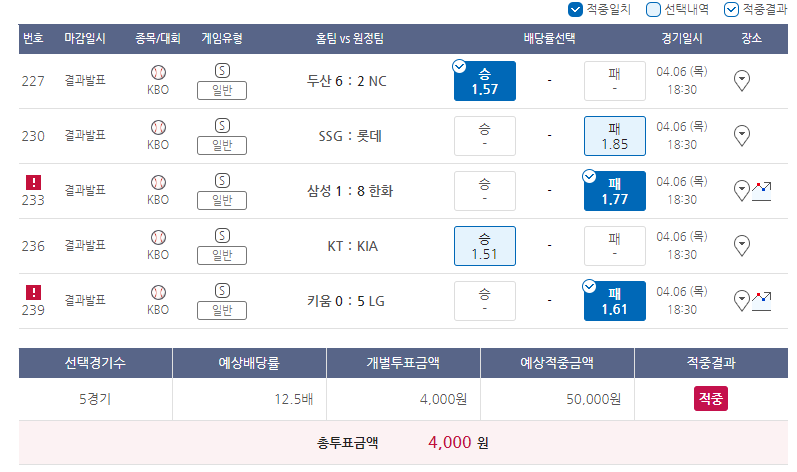Open the location pin icon for game 230
The width and height of the screenshot is (797, 472).
click(742, 136)
